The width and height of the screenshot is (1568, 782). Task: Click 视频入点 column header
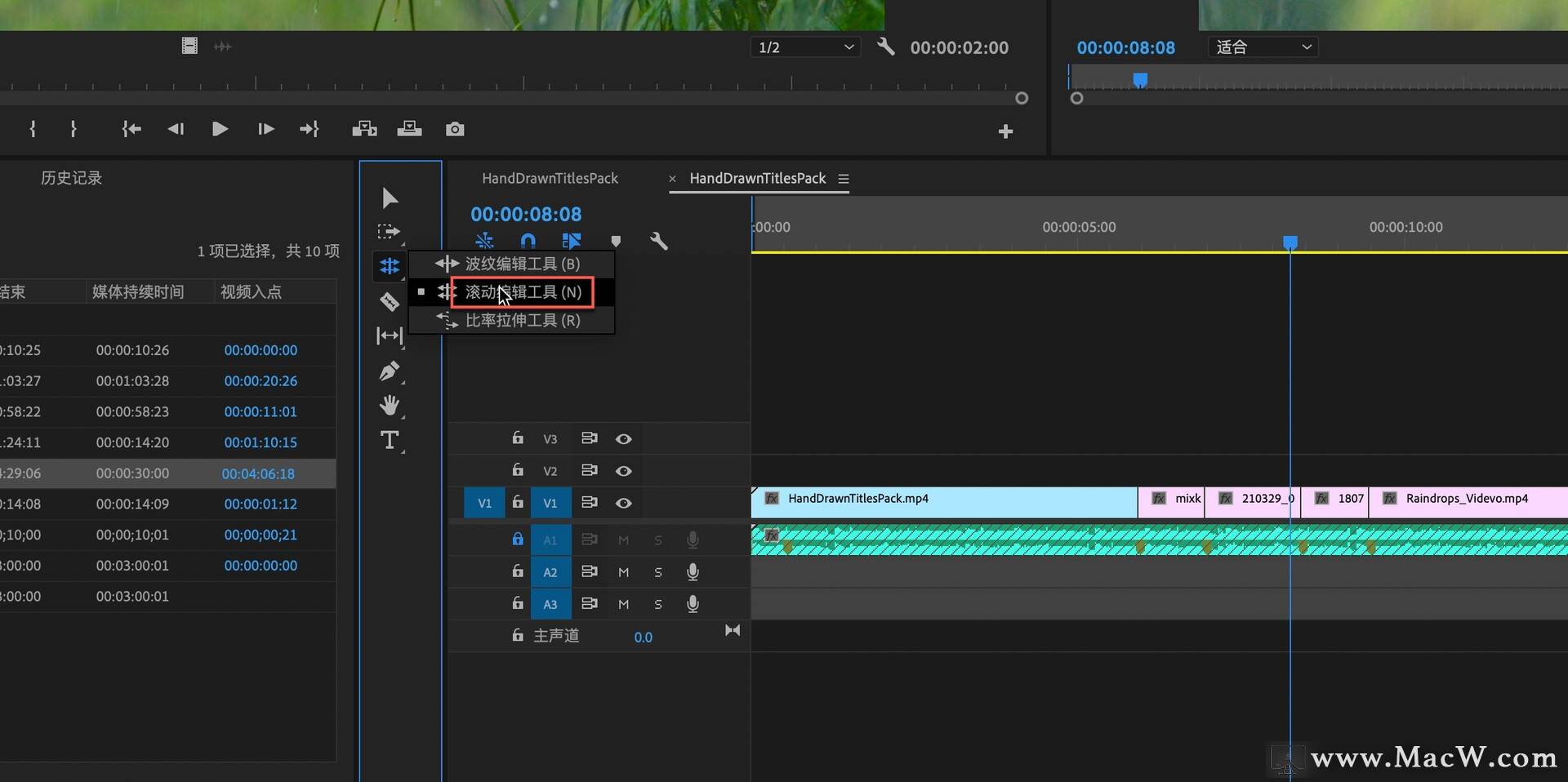(251, 291)
